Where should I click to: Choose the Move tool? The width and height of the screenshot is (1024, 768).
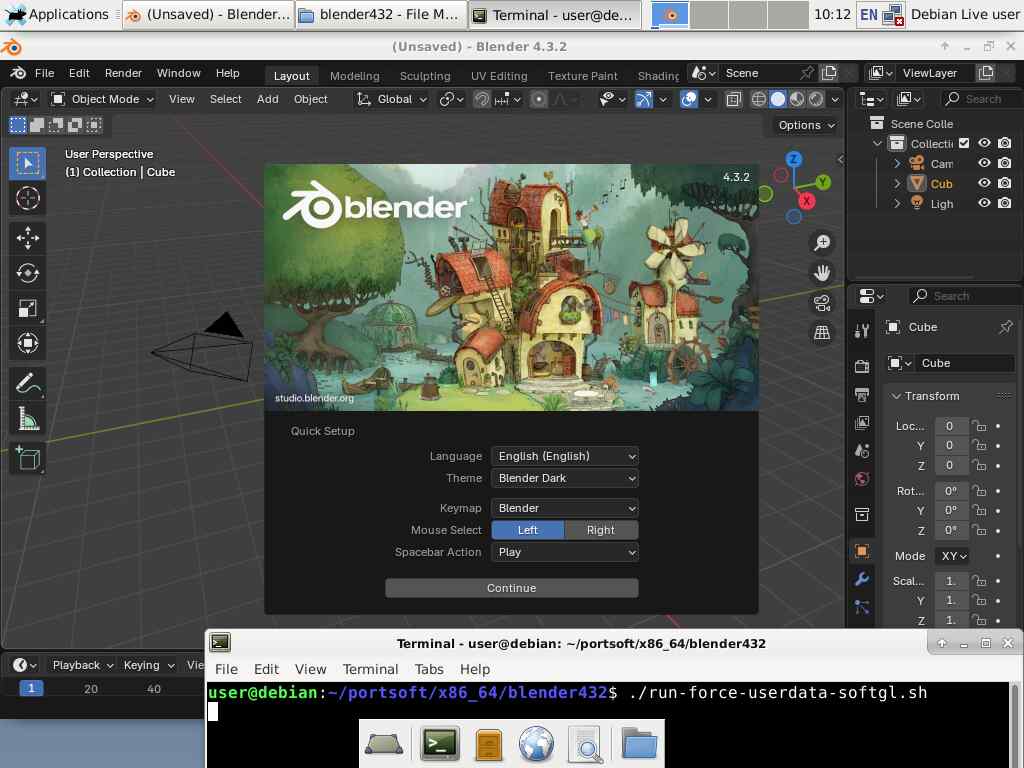coord(27,238)
